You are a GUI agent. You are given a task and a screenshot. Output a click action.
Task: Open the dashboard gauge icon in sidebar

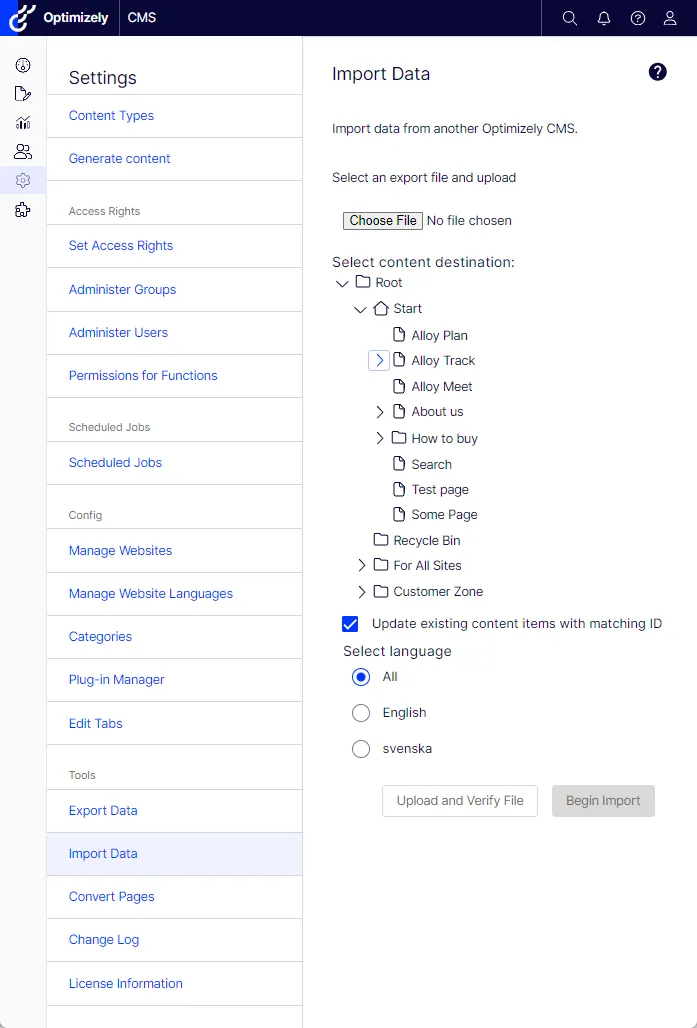coord(23,65)
